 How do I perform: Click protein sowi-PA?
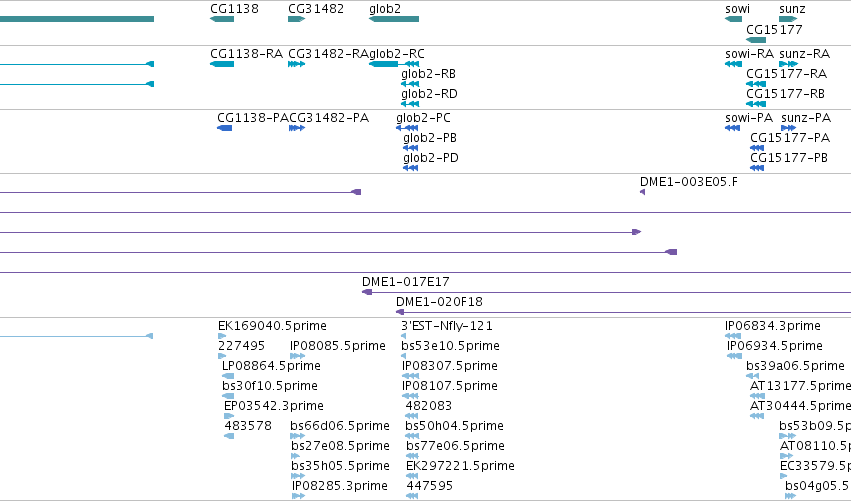(732, 128)
